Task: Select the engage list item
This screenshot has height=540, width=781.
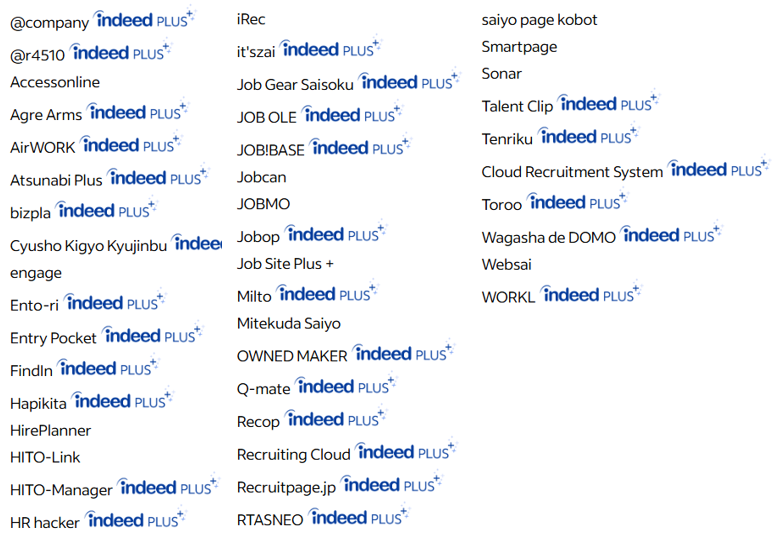Action: click(36, 273)
